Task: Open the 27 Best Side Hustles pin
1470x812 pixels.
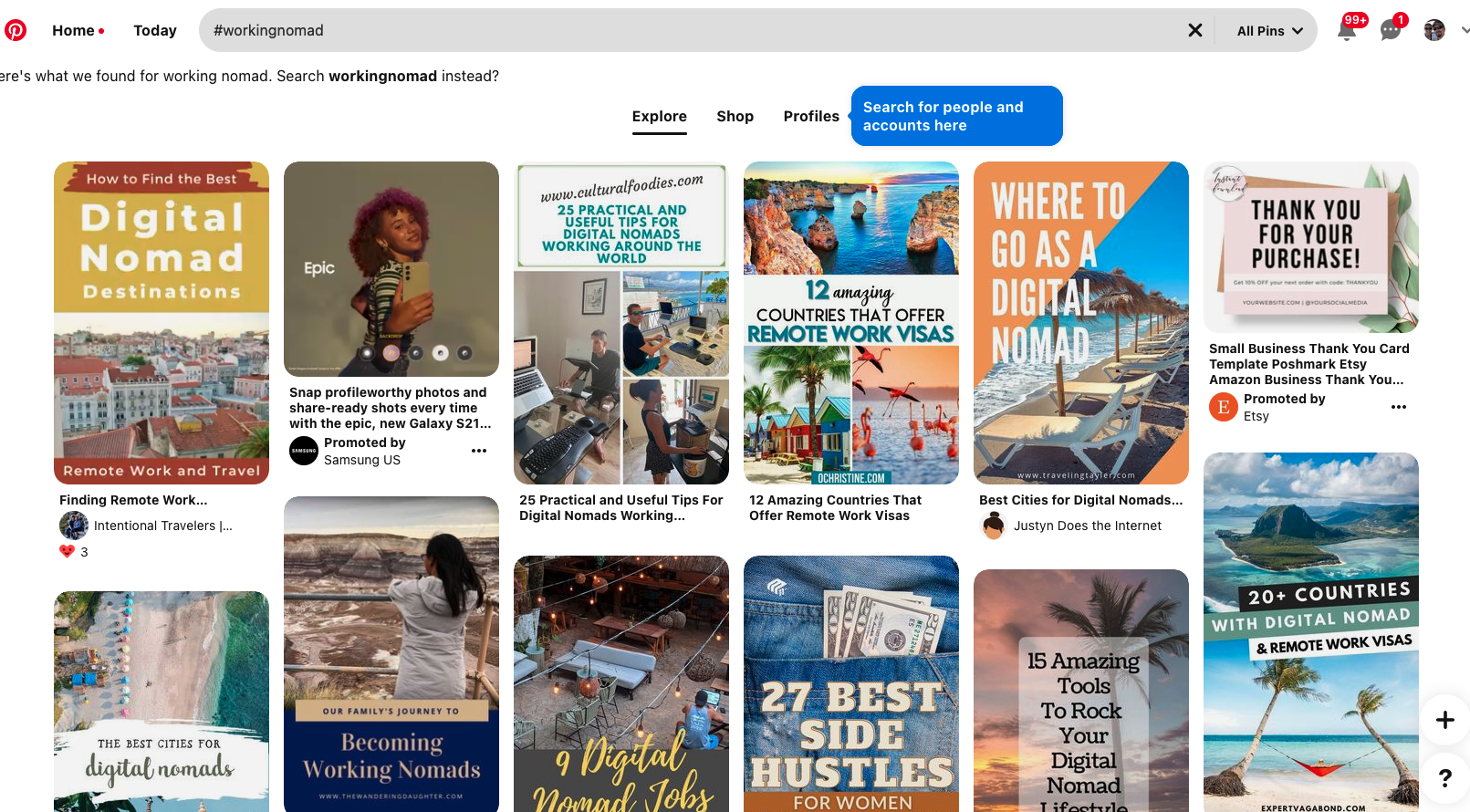Action: [x=851, y=684]
